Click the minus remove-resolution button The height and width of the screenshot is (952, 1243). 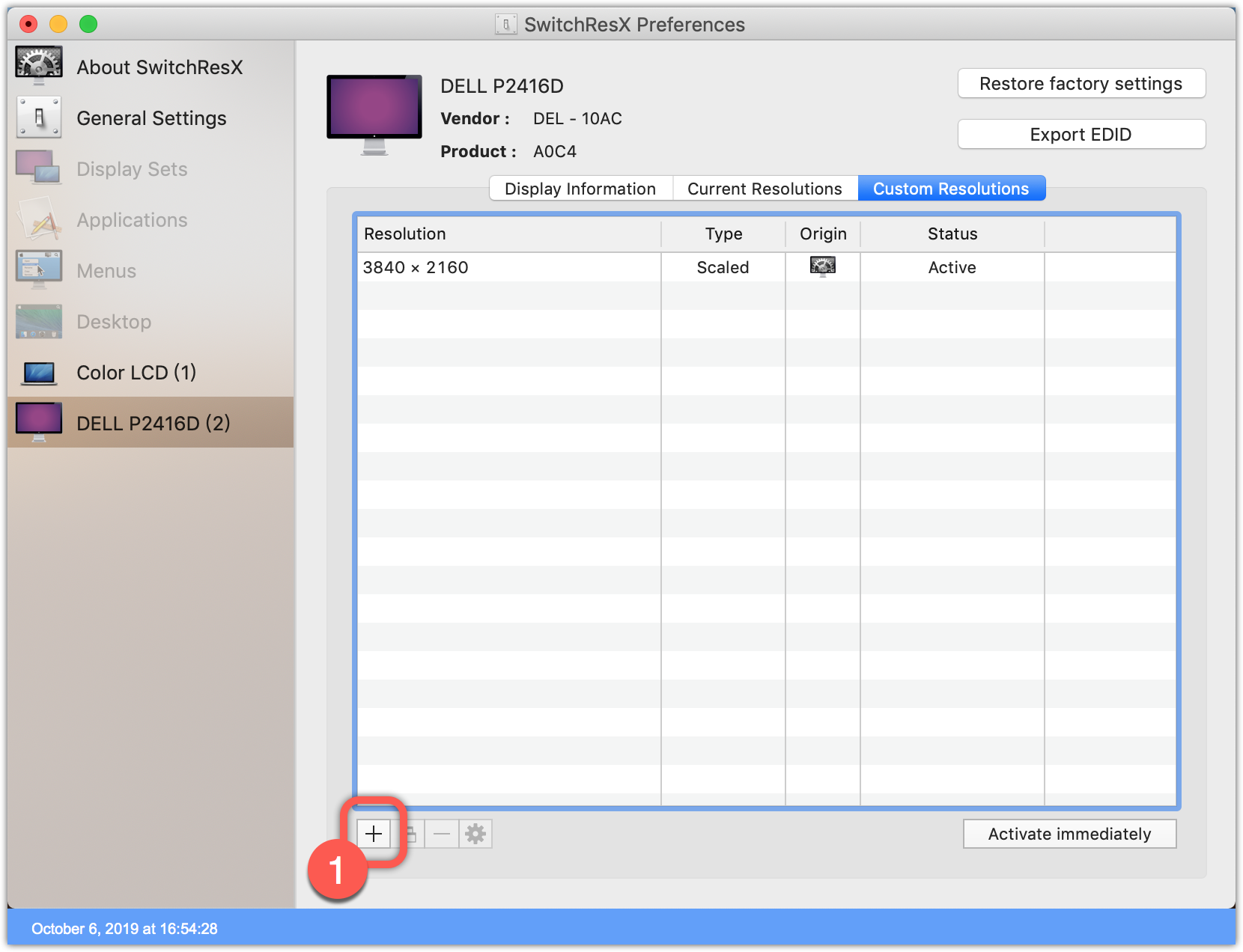coord(442,834)
